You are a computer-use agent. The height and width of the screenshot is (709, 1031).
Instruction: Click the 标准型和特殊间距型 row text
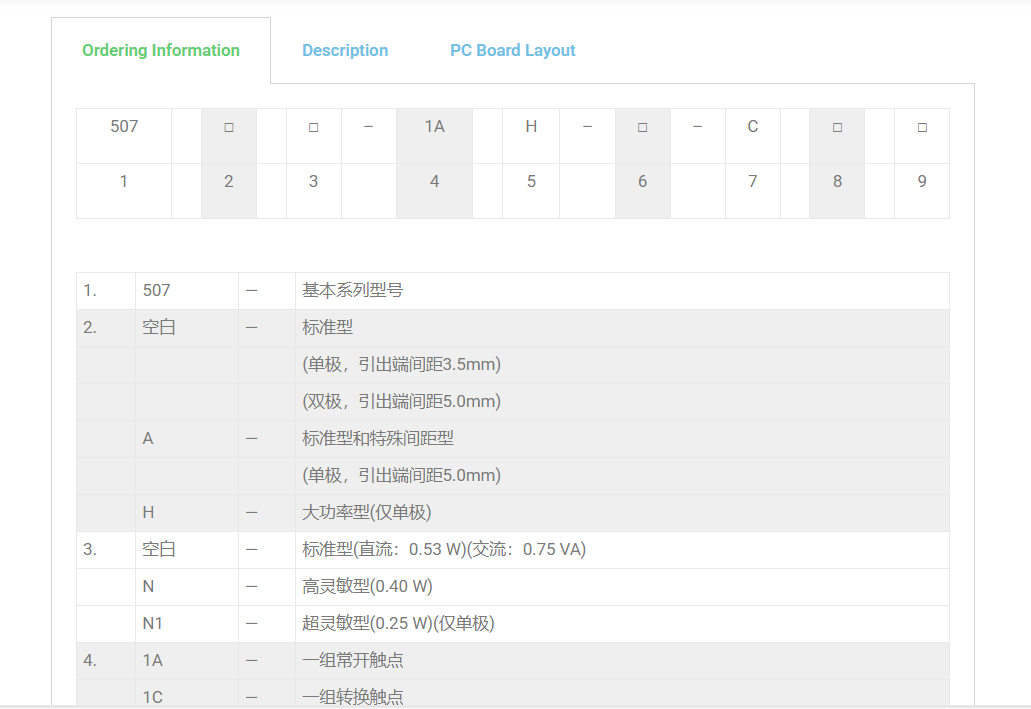tap(378, 439)
